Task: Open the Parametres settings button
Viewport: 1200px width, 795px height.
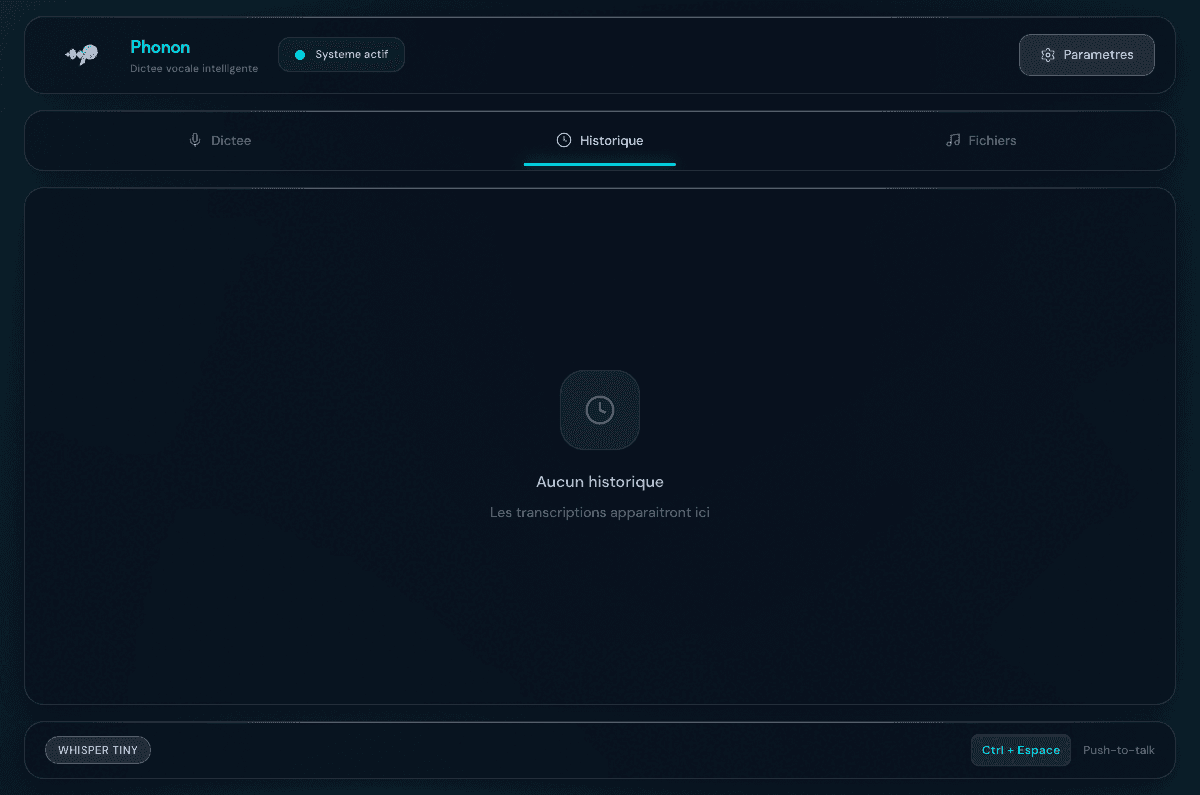Action: click(1086, 55)
